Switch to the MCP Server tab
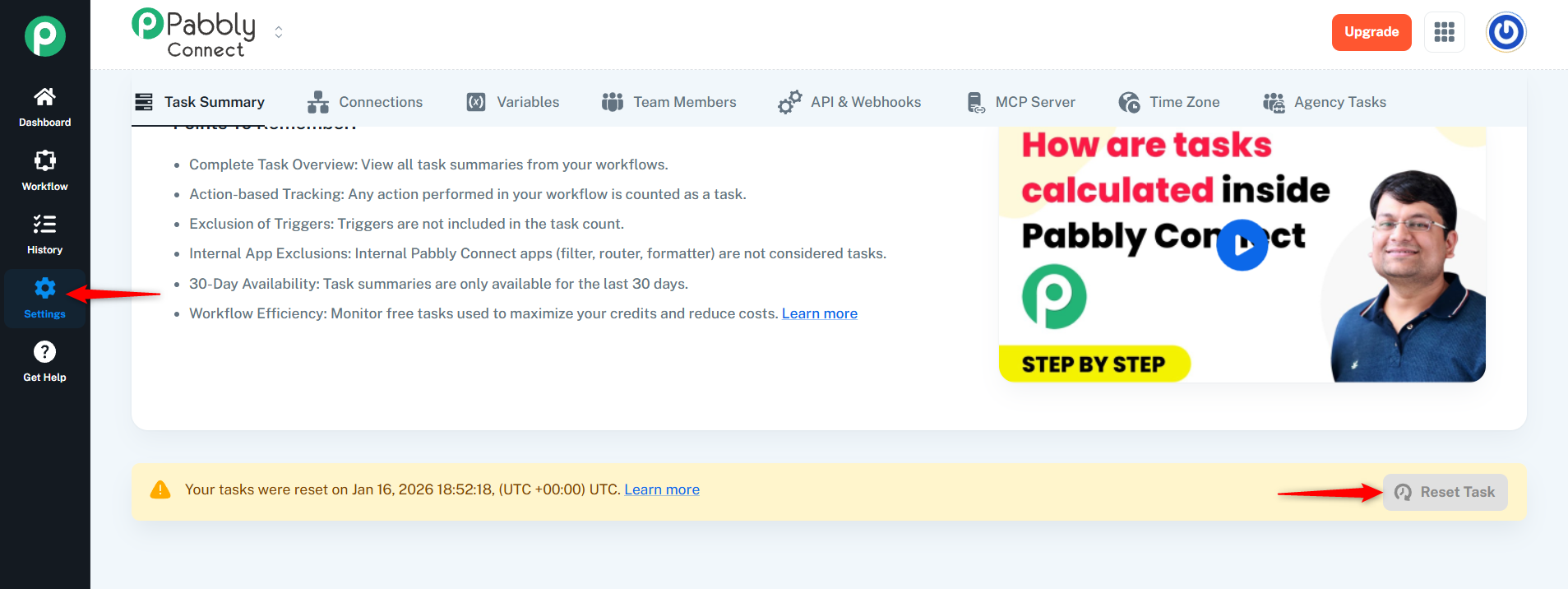The image size is (1568, 589). pos(1020,102)
